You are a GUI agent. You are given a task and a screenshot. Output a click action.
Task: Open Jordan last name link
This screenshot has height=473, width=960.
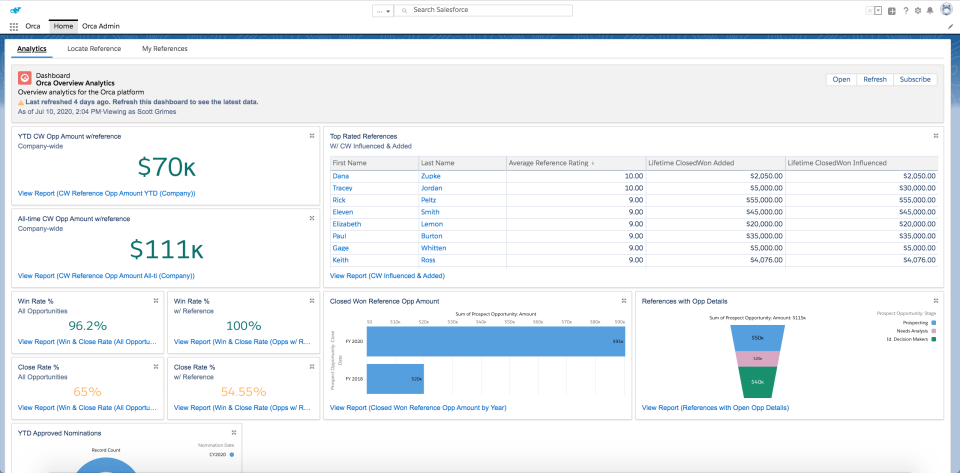tap(432, 188)
